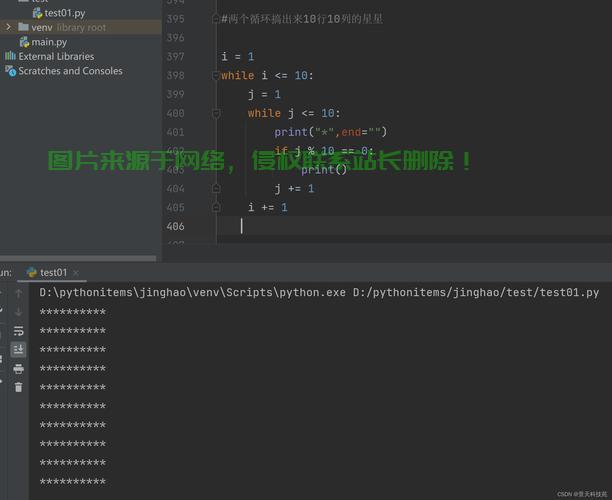Expand the venv library root folder
The image size is (612, 500).
coord(9,28)
